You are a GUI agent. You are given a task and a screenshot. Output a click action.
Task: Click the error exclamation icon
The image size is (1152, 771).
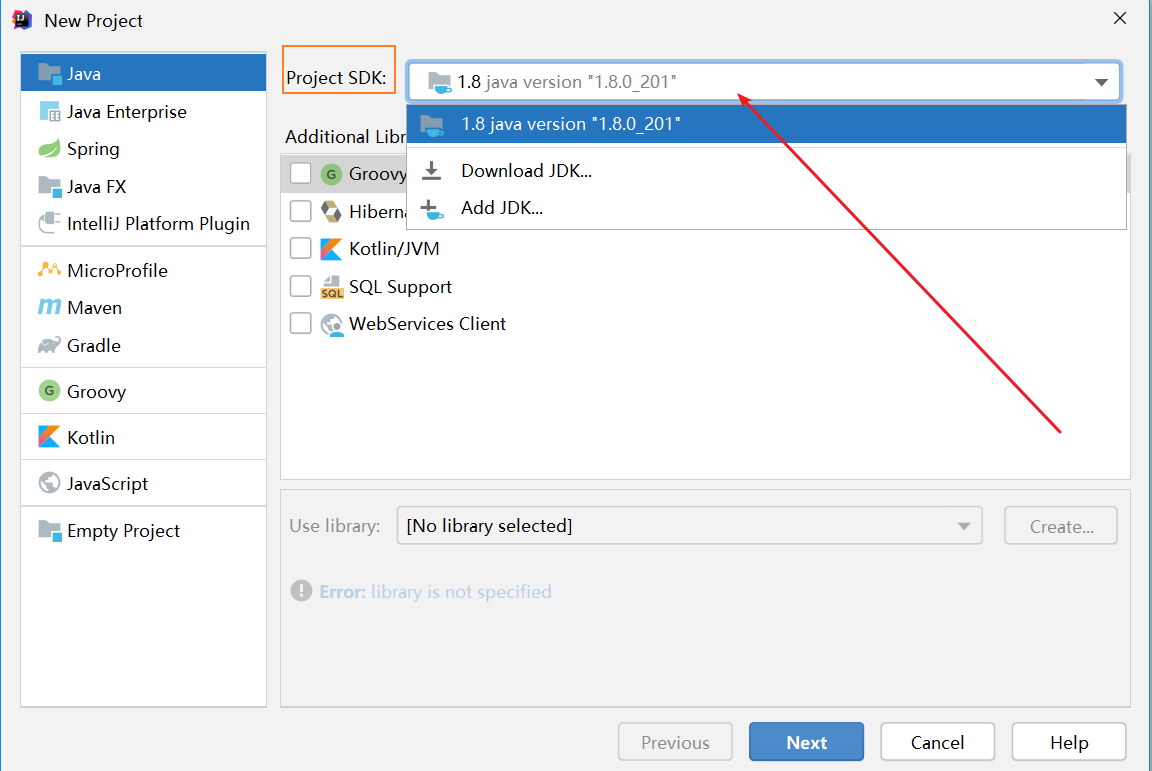coord(301,591)
